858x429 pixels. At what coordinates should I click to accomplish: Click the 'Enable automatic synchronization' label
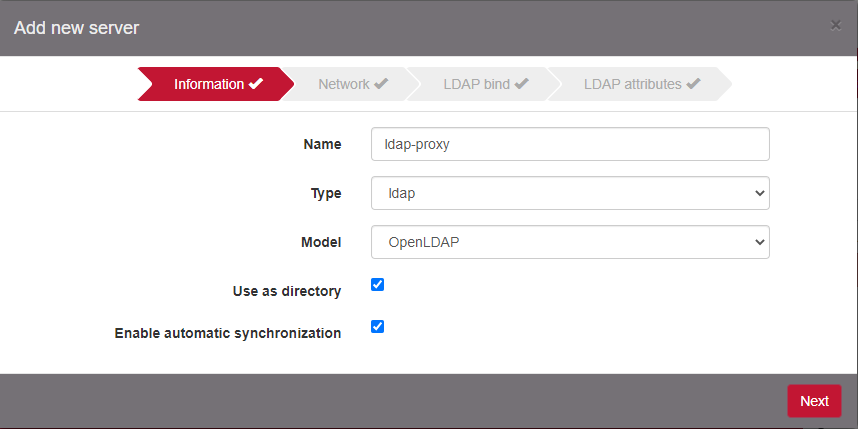[x=228, y=333]
